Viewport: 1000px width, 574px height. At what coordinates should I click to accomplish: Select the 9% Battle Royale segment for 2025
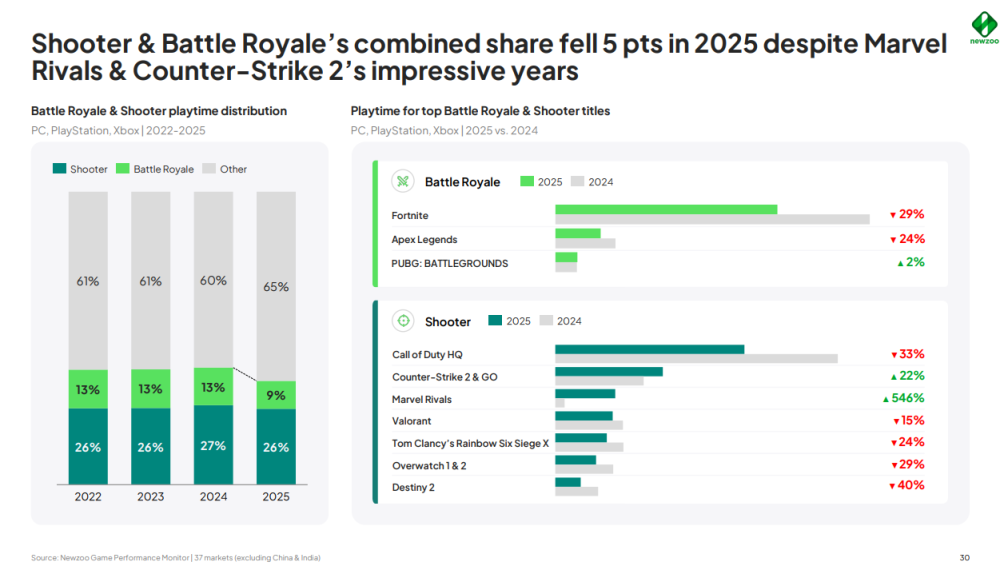pyautogui.click(x=276, y=395)
